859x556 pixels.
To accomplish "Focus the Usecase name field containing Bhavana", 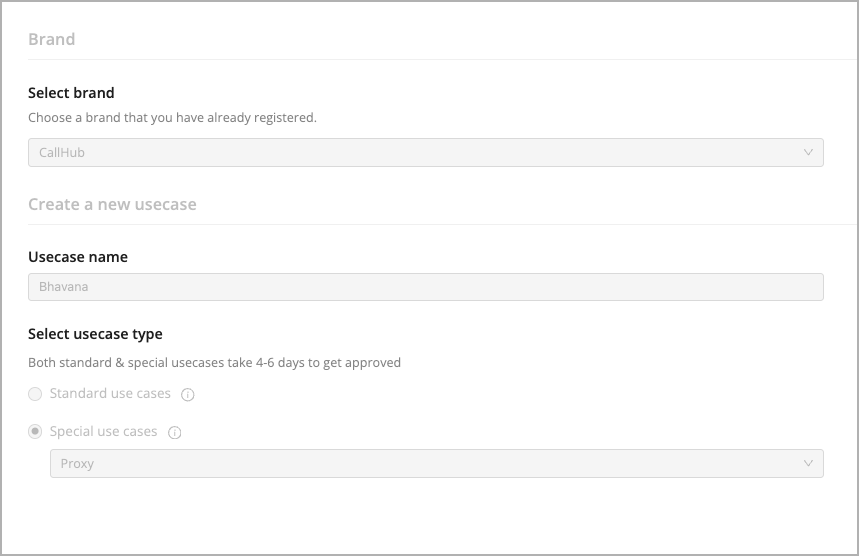I will (426, 287).
